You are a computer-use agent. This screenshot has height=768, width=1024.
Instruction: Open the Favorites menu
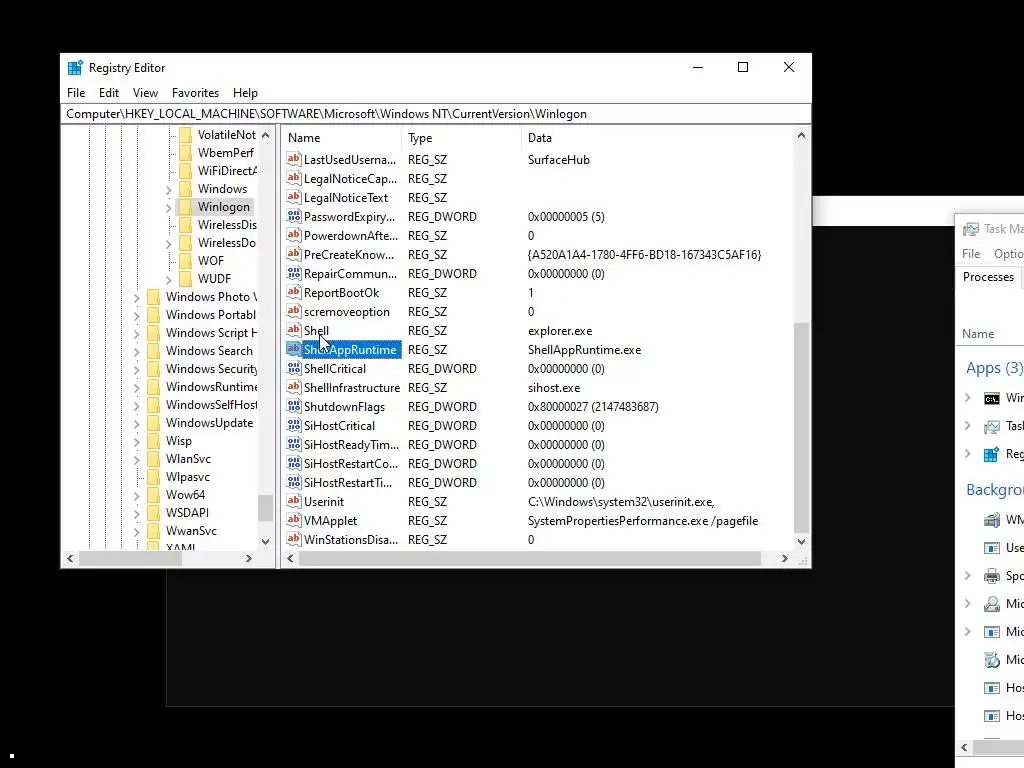tap(195, 93)
